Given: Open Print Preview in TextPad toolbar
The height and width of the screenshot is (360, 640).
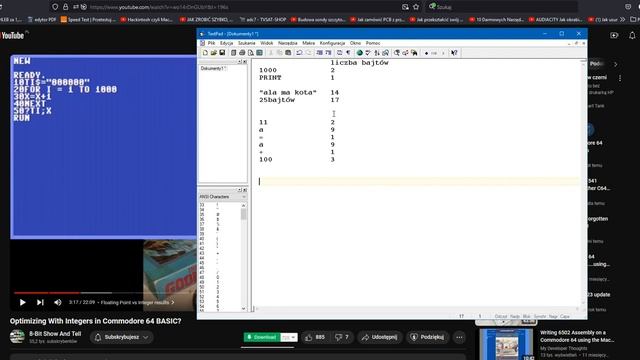Looking at the screenshot, I should click(x=251, y=53).
